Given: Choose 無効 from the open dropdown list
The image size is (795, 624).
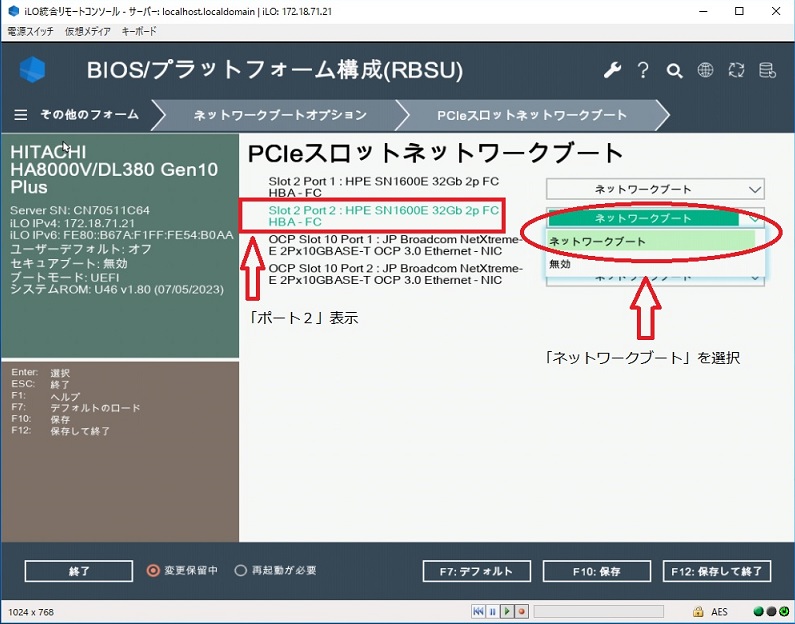Looking at the screenshot, I should pyautogui.click(x=560, y=263).
